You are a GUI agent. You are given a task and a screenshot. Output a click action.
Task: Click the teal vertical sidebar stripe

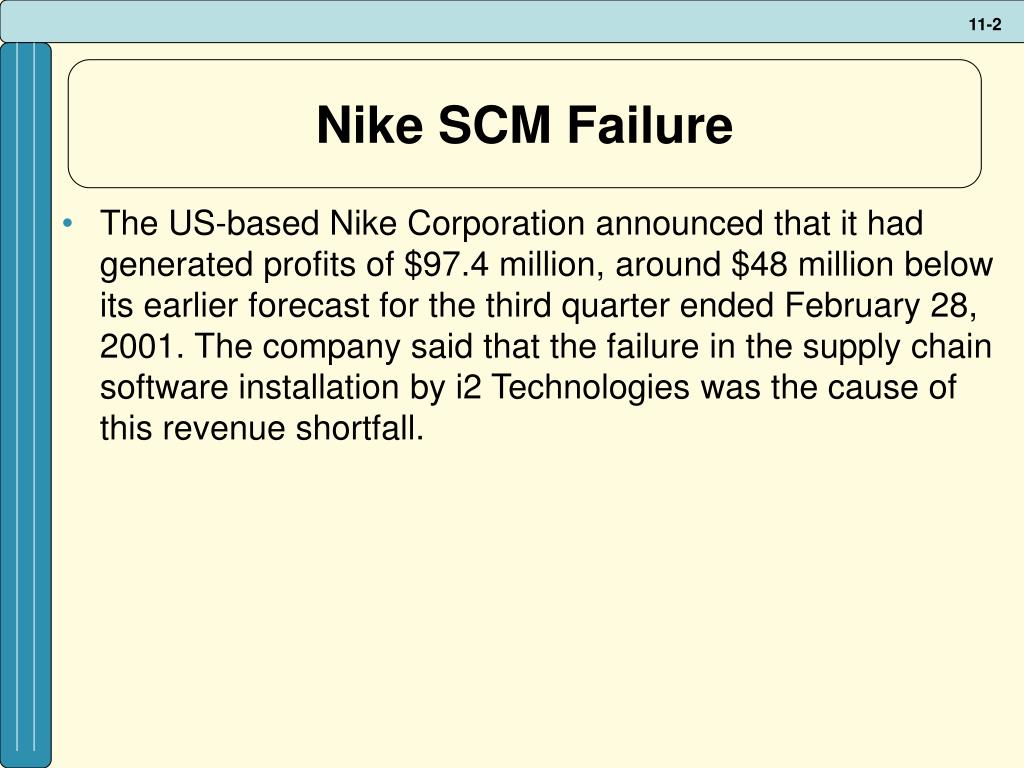[x=25, y=405]
